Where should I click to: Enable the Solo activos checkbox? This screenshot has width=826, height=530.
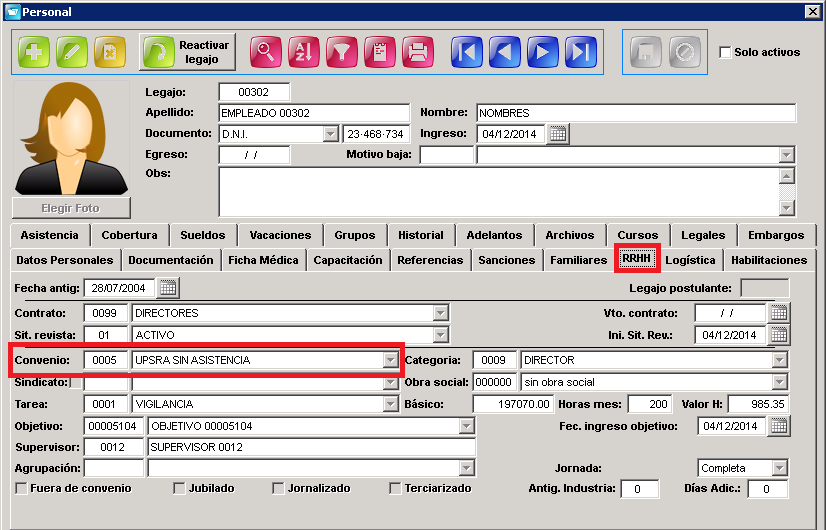[725, 52]
